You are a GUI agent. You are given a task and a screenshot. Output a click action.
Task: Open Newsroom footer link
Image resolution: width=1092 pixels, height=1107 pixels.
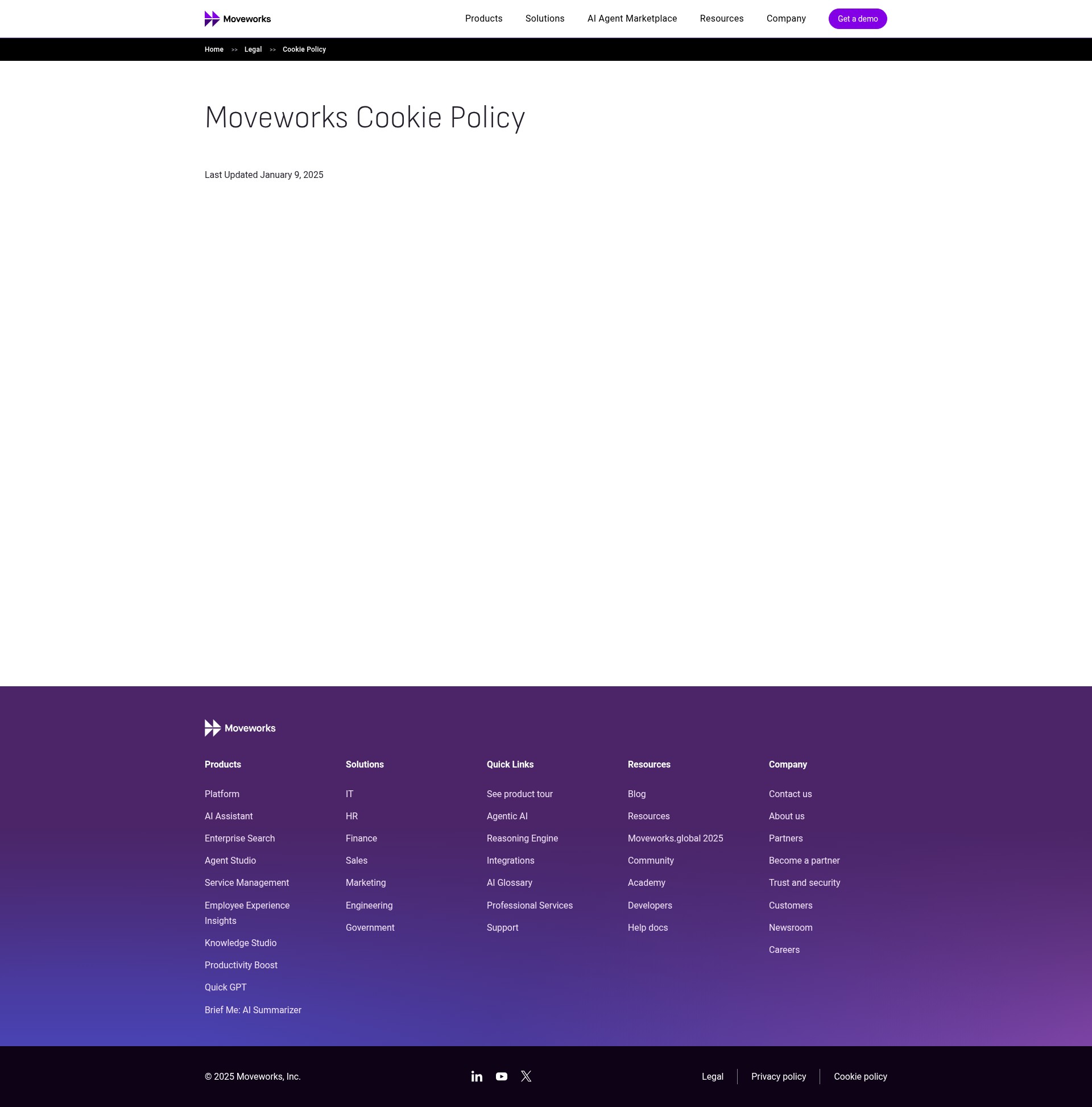point(791,928)
